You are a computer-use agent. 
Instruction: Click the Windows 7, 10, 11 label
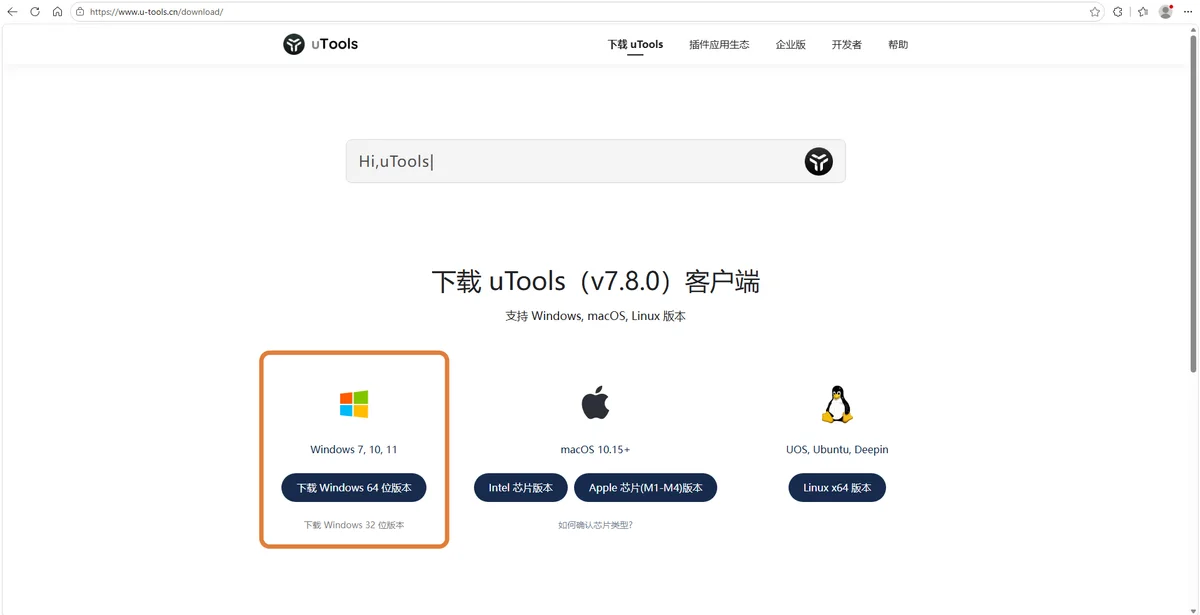(x=354, y=449)
